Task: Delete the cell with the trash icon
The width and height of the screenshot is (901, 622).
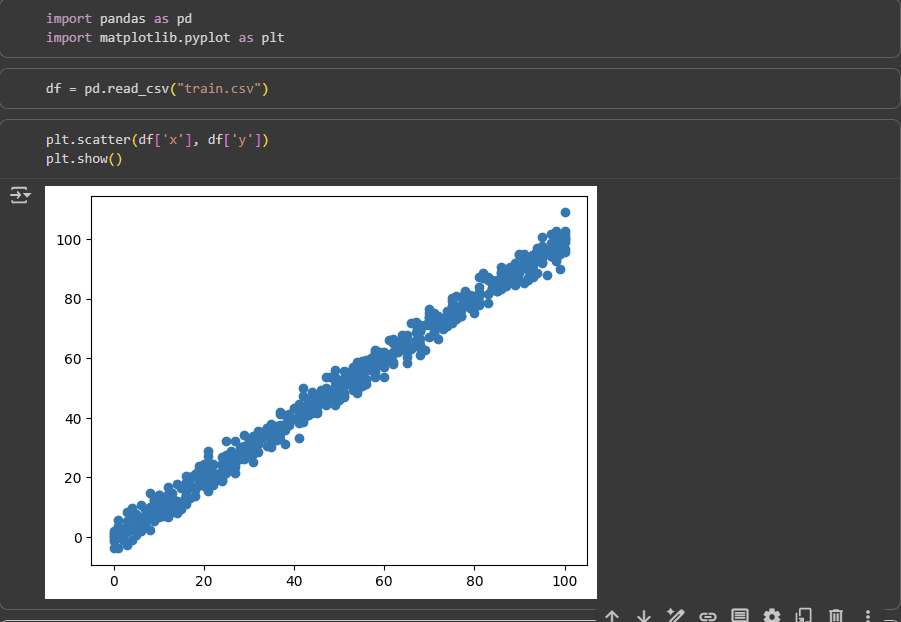Action: tap(837, 616)
